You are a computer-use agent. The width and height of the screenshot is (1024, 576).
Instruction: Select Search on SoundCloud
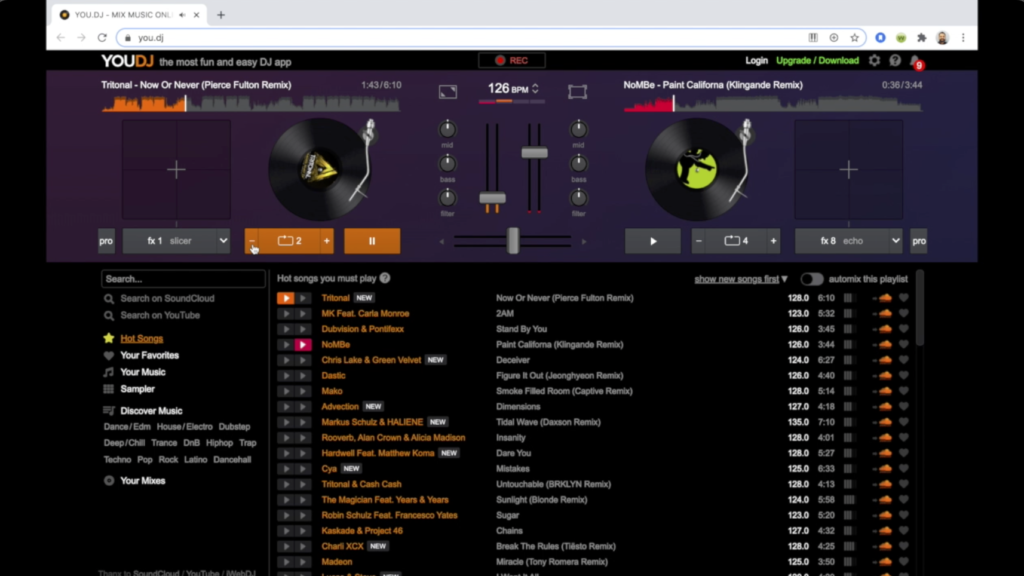(x=167, y=298)
